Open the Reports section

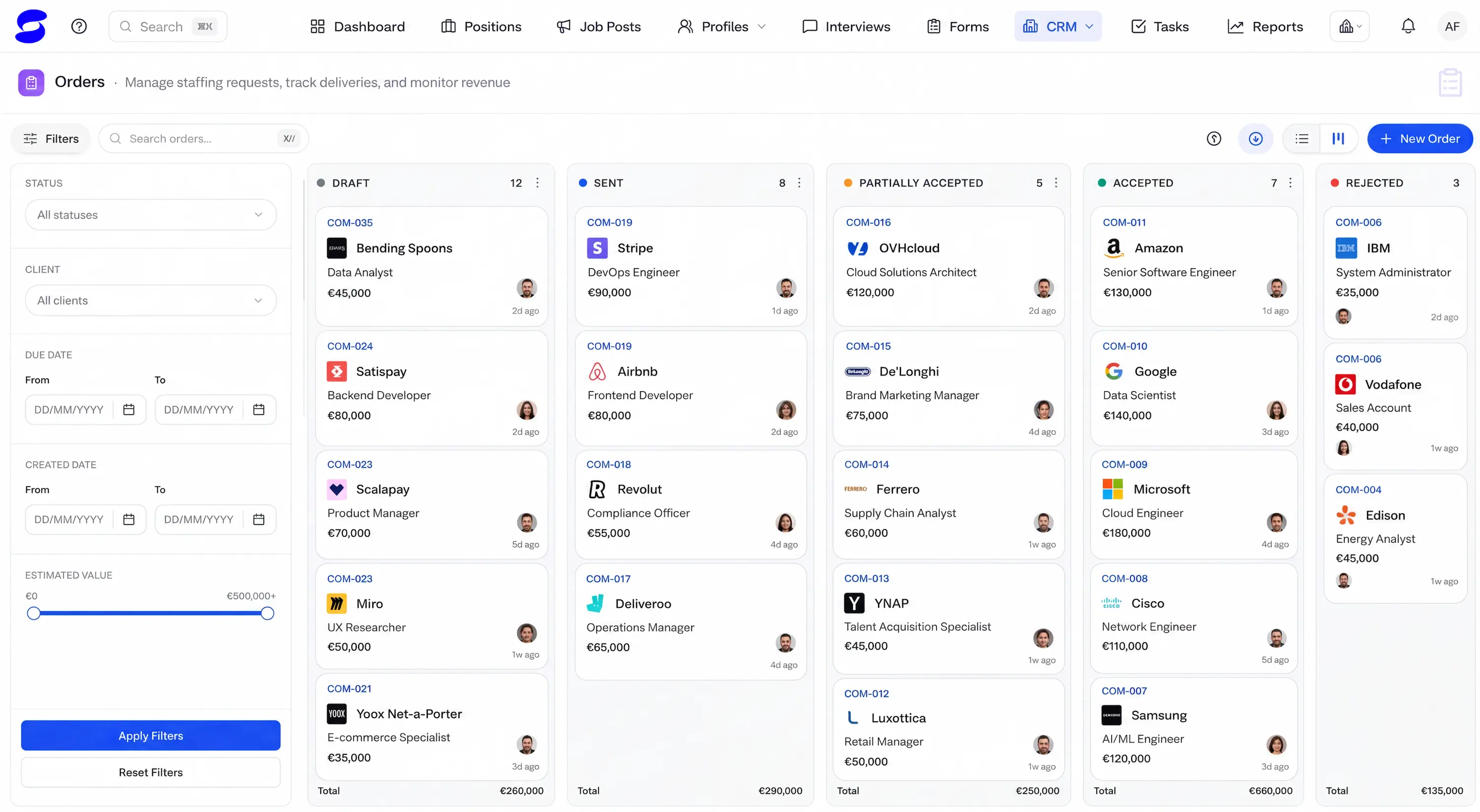tap(1265, 27)
